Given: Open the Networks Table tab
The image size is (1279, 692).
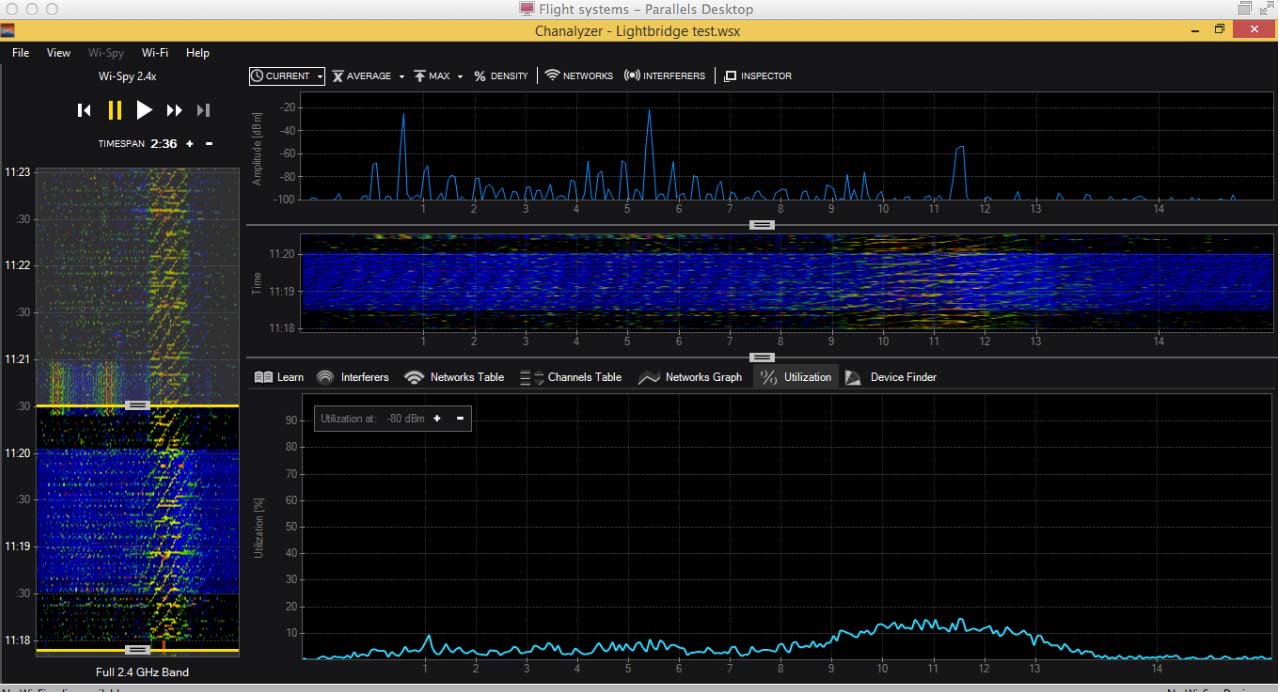Looking at the screenshot, I should tap(454, 377).
